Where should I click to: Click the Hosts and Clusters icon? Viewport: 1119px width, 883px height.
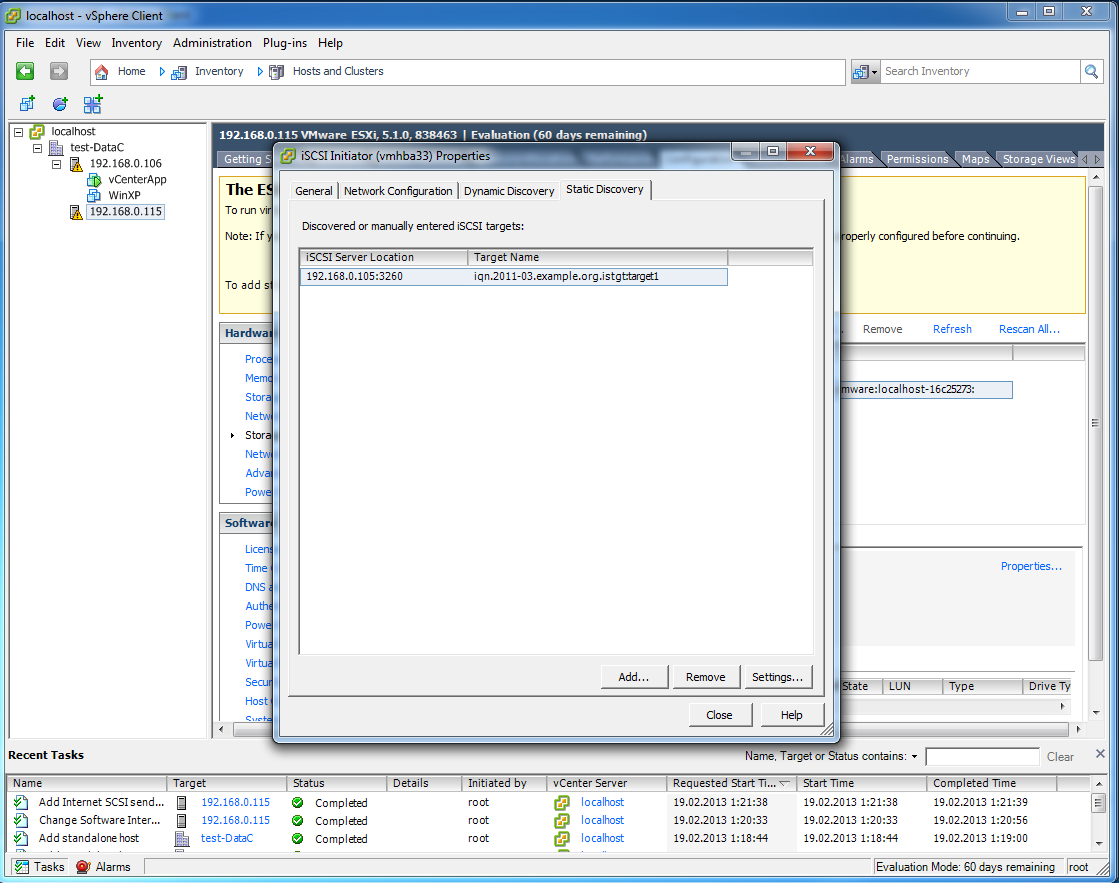coord(276,72)
